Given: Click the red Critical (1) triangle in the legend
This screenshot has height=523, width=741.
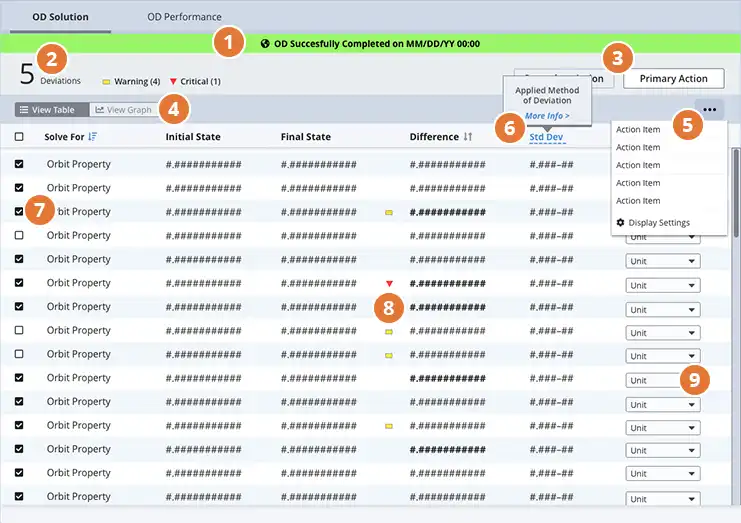Looking at the screenshot, I should (x=173, y=82).
